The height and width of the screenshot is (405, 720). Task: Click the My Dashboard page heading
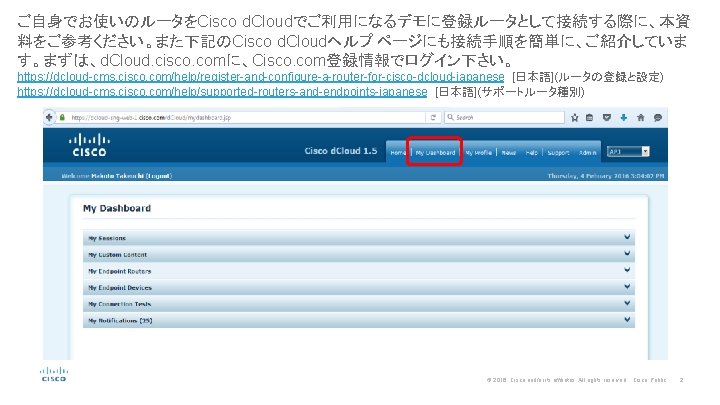click(117, 208)
